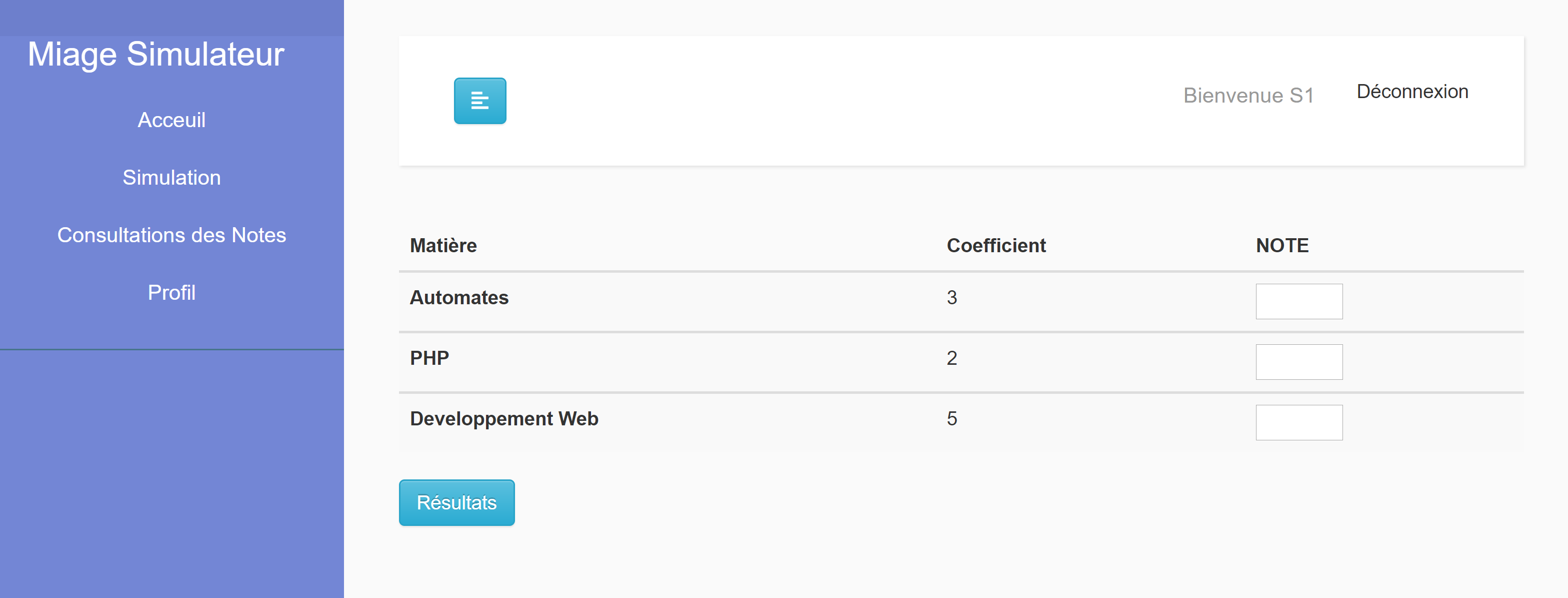Go to Consultations des Notes

point(171,235)
